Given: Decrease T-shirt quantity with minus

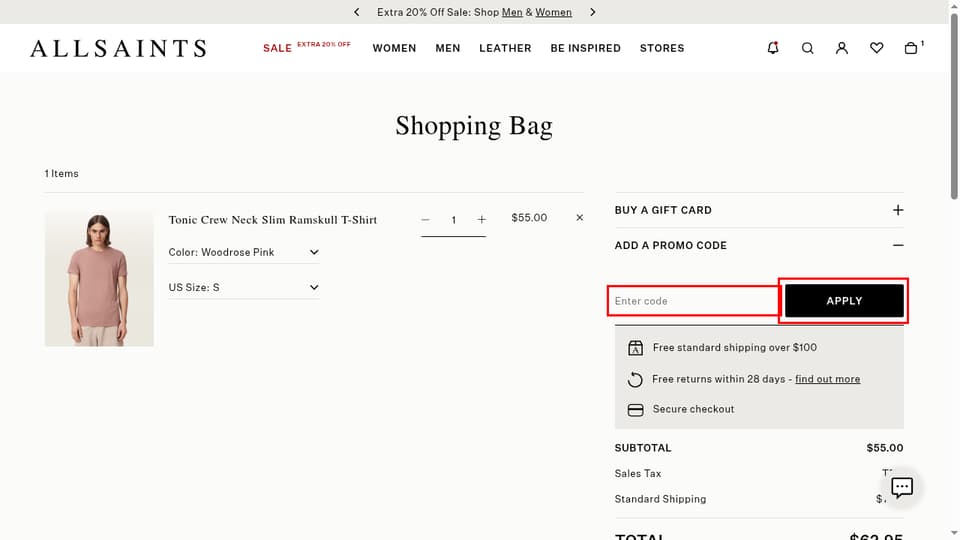Looking at the screenshot, I should click(x=426, y=220).
